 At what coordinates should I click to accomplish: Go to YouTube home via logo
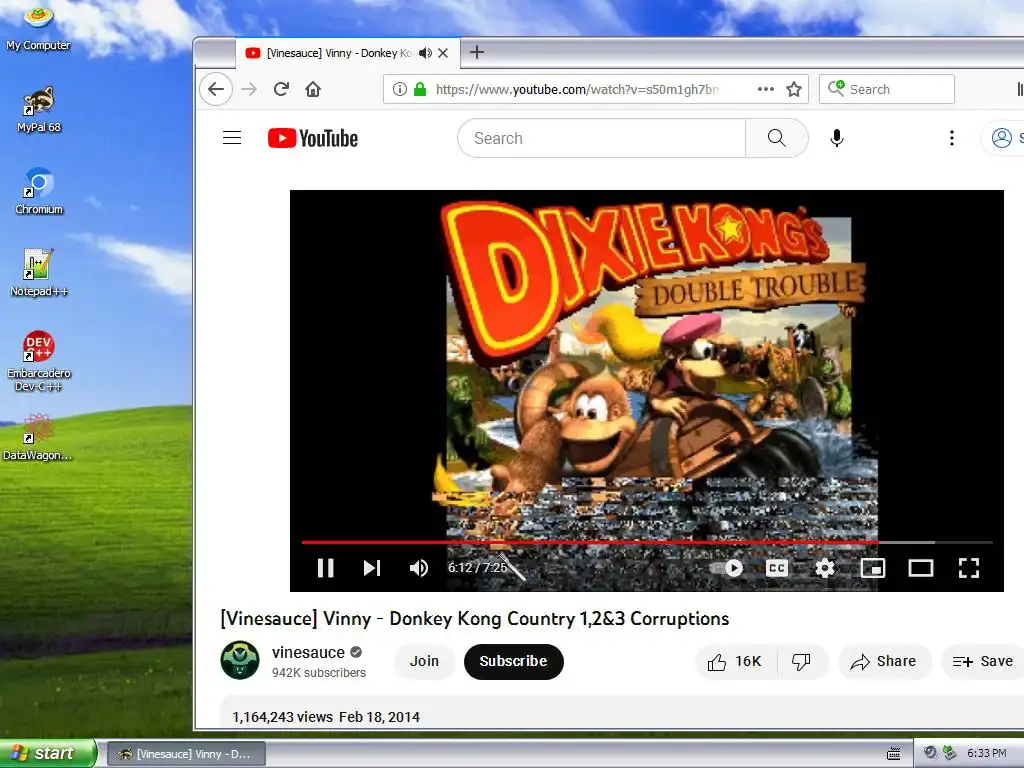[313, 138]
